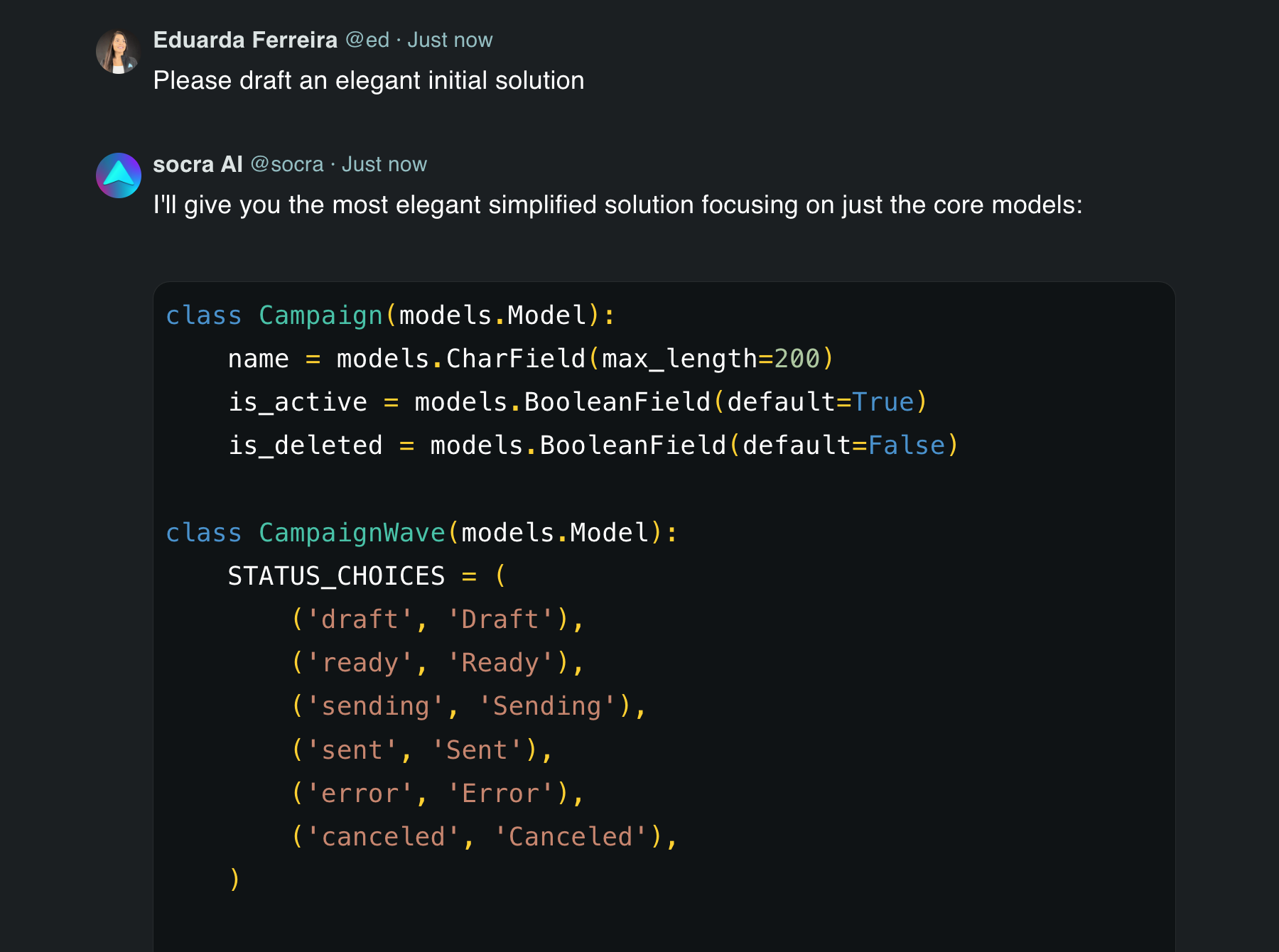Click the socra AI author name
Image resolution: width=1279 pixels, height=952 pixels.
click(x=198, y=164)
